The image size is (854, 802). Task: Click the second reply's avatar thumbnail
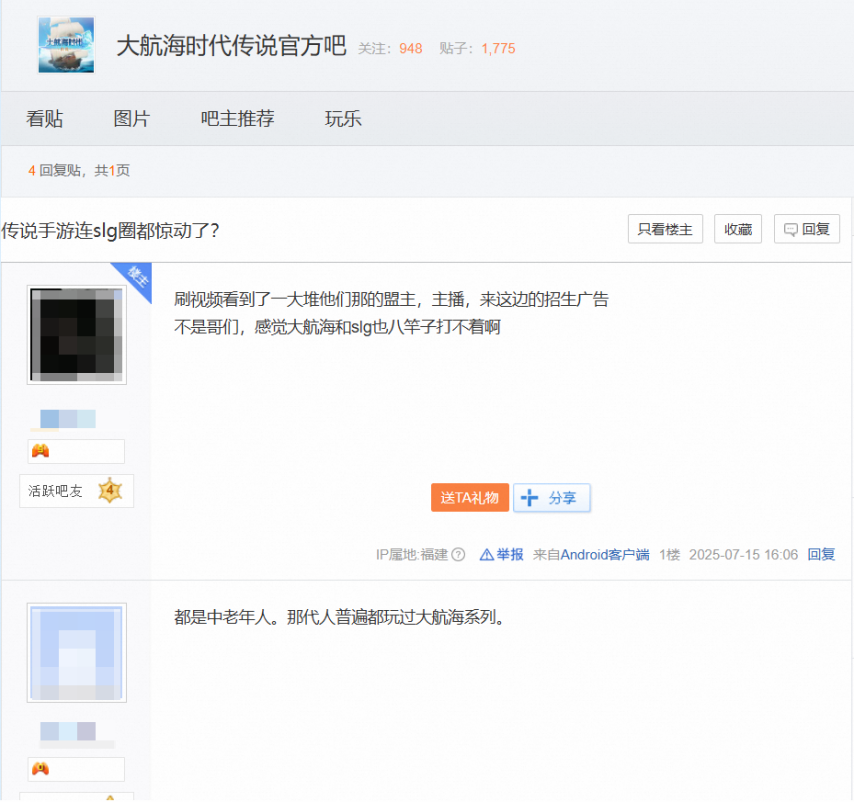tap(76, 652)
